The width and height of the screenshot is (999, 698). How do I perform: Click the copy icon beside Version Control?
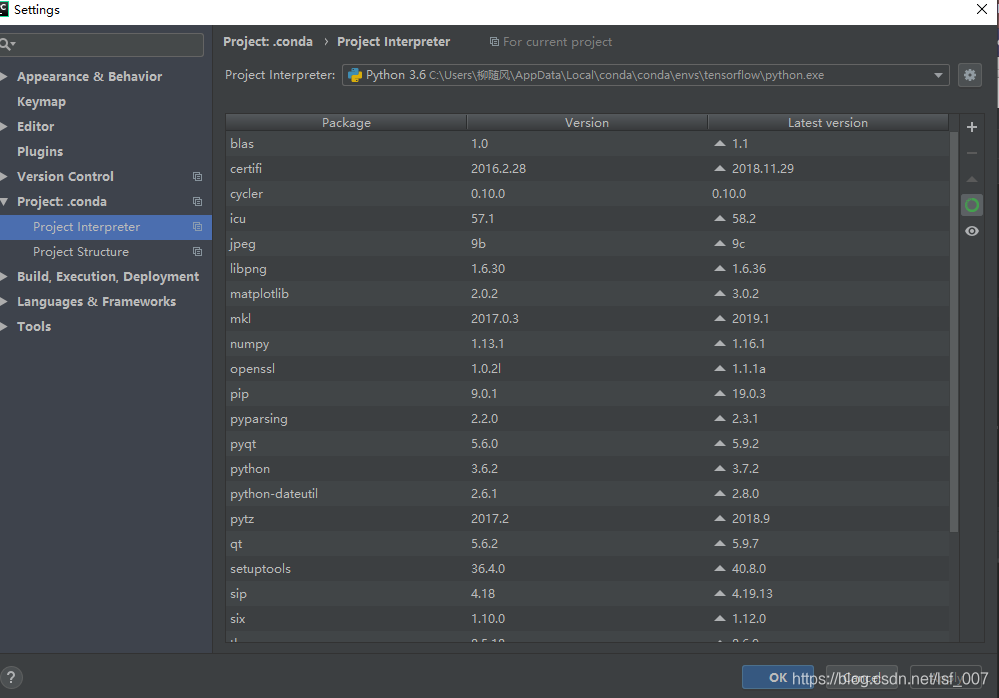point(198,176)
